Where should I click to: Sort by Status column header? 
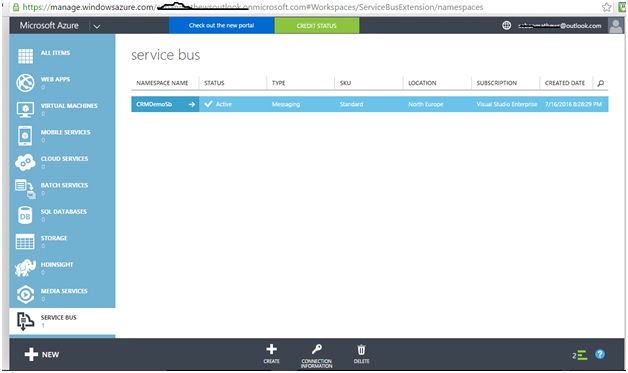click(x=214, y=83)
